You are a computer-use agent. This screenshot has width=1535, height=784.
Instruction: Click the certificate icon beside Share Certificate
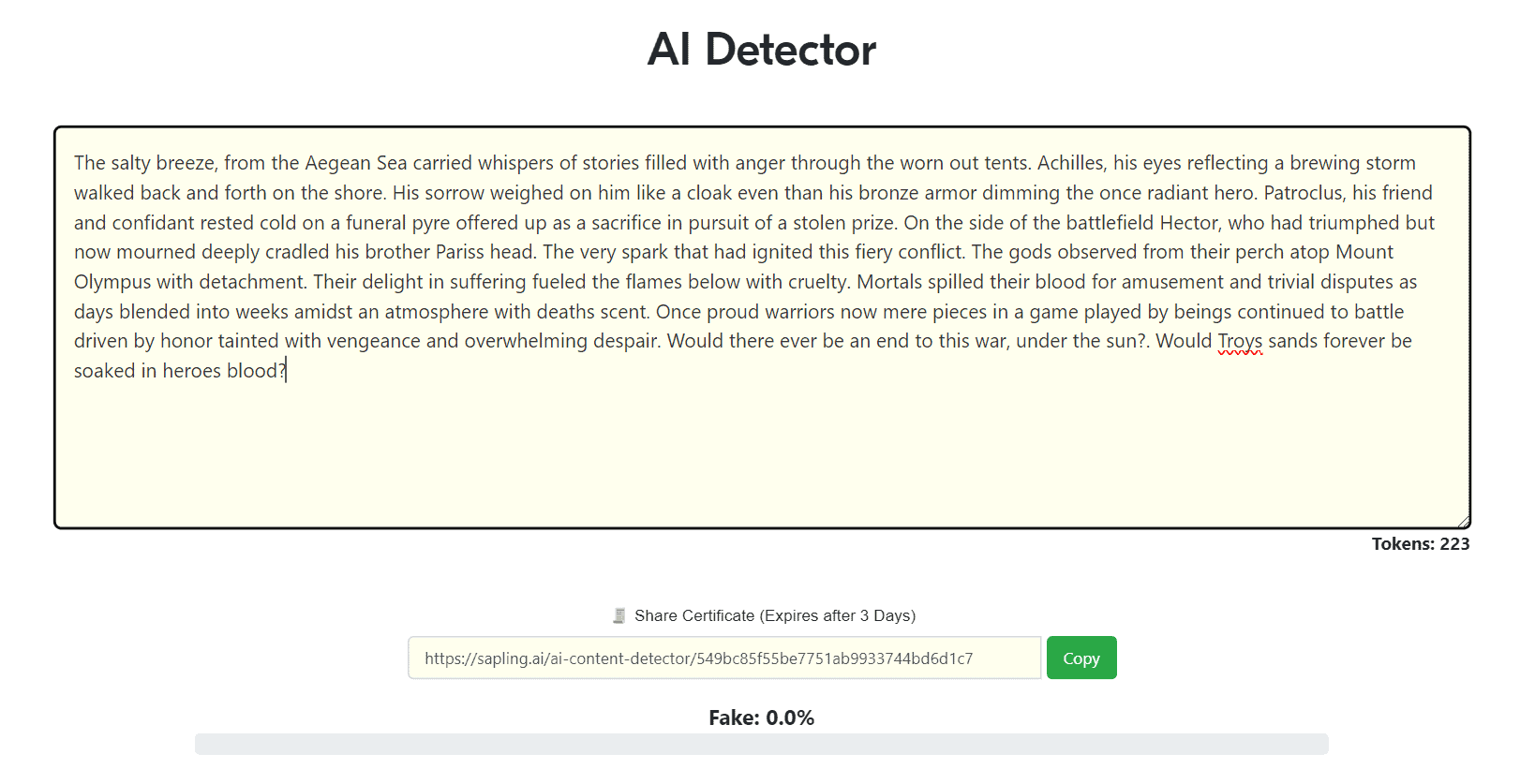[618, 615]
